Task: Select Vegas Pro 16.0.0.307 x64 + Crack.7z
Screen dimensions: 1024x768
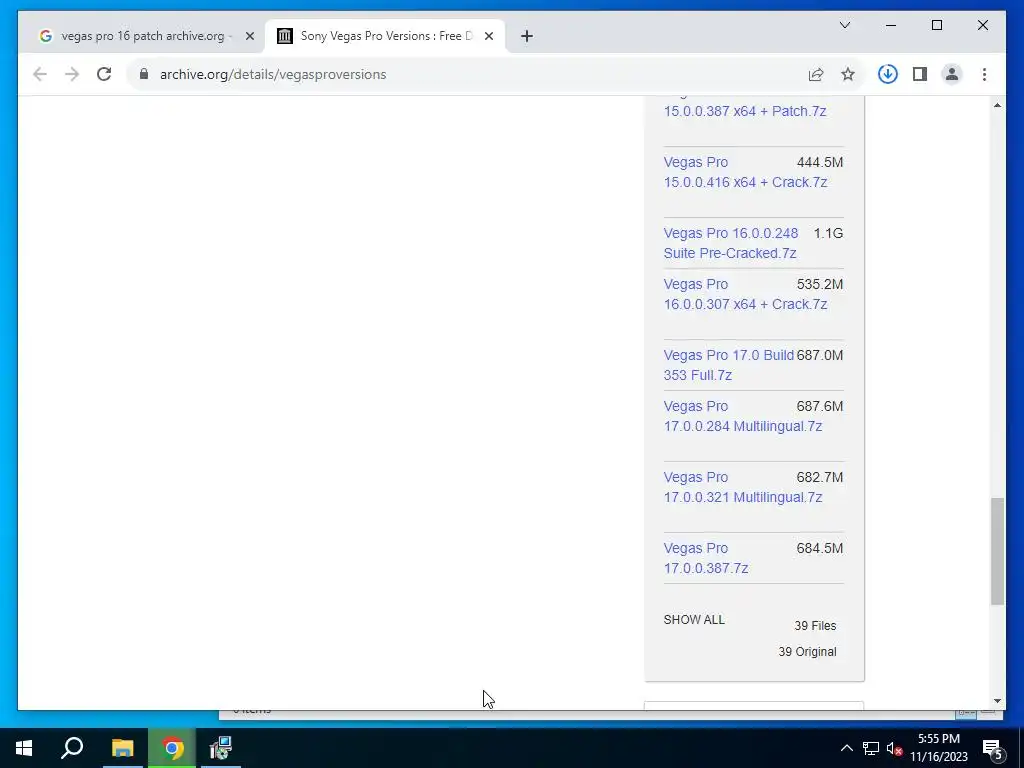Action: pyautogui.click(x=745, y=294)
